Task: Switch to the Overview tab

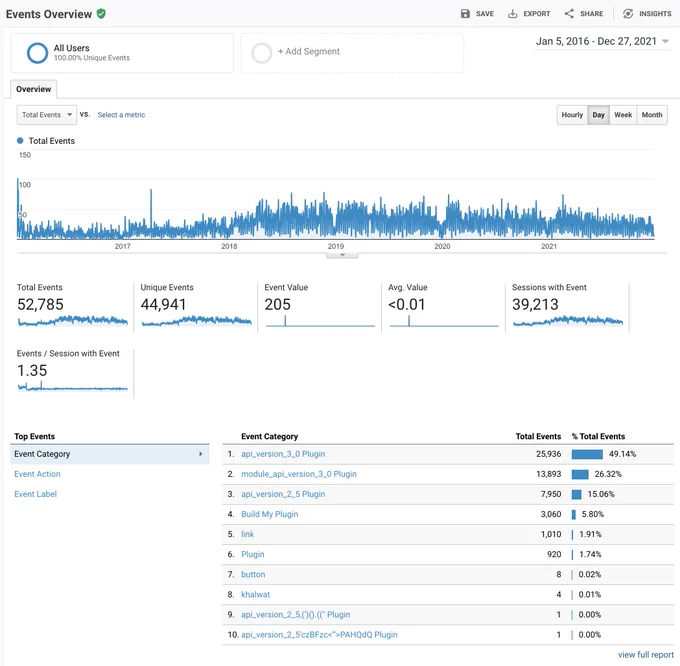Action: click(33, 89)
